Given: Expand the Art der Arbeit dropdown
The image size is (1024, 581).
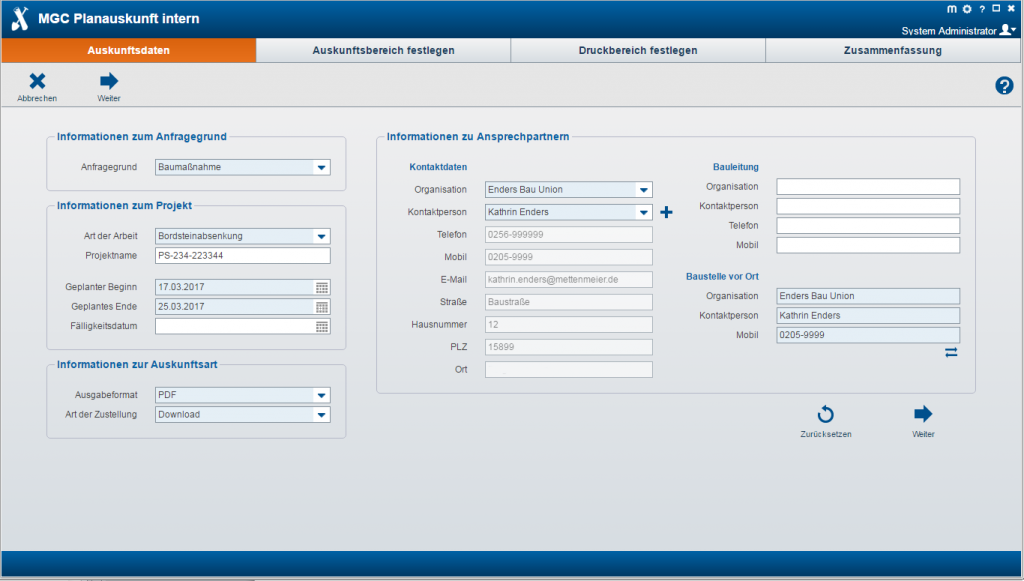Looking at the screenshot, I should click(321, 237).
